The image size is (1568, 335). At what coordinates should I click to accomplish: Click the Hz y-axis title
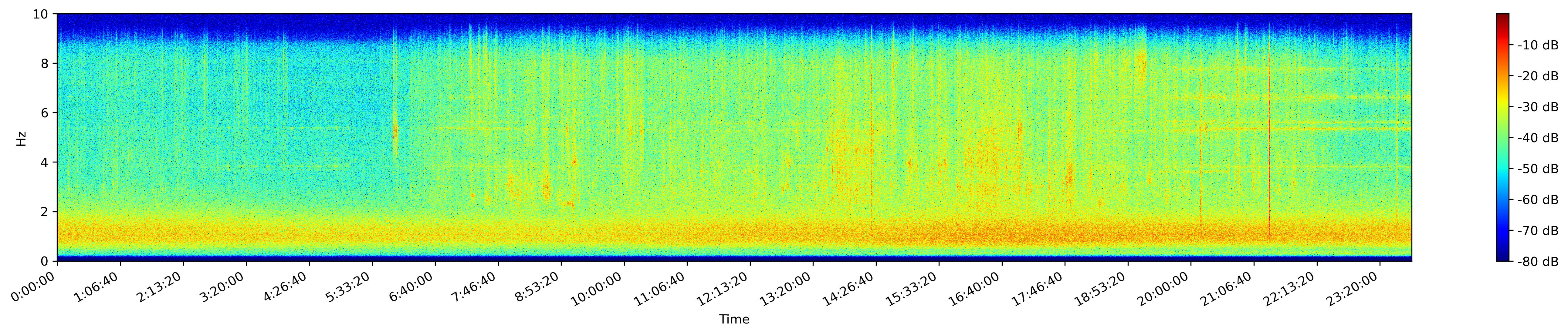coord(21,138)
